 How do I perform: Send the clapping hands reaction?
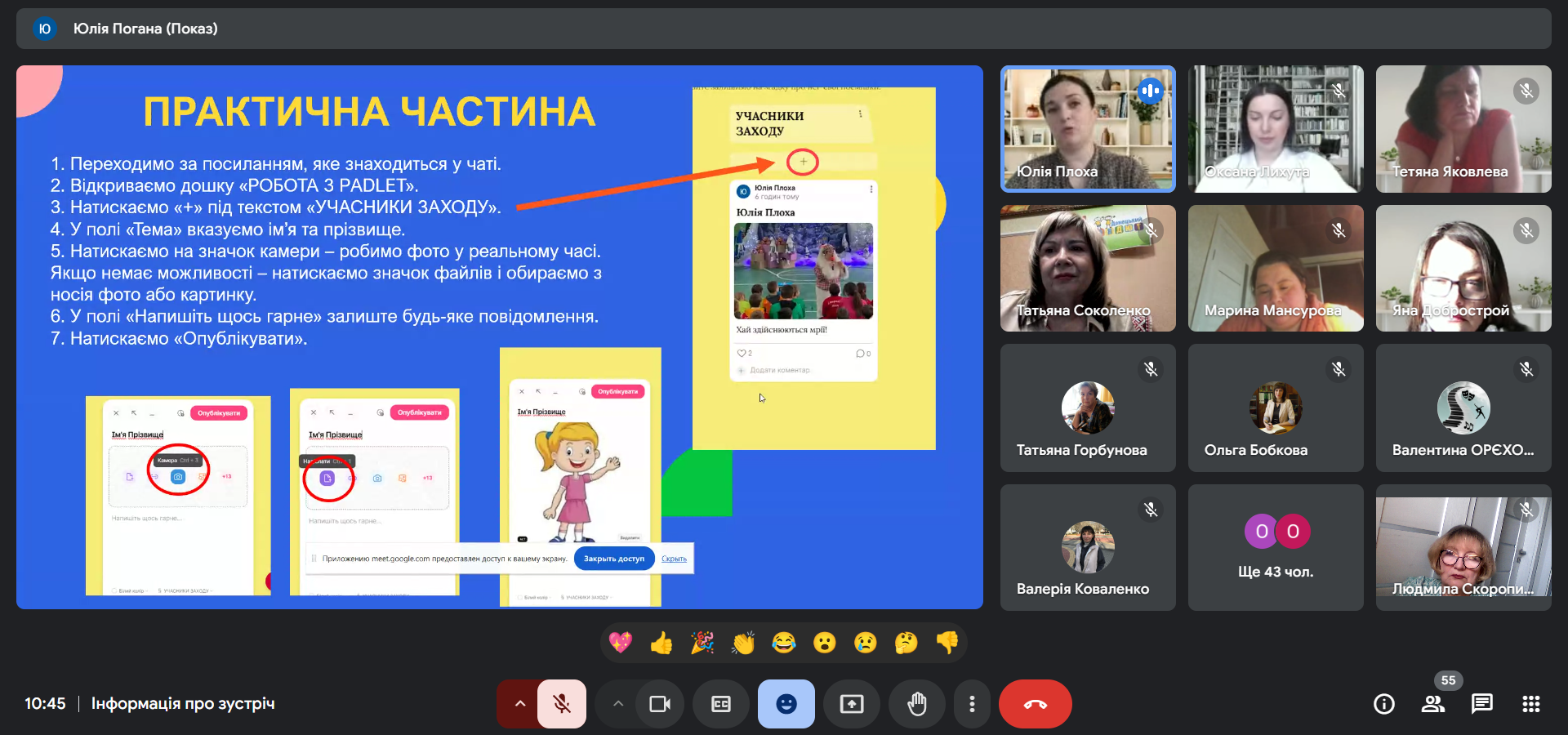743,643
